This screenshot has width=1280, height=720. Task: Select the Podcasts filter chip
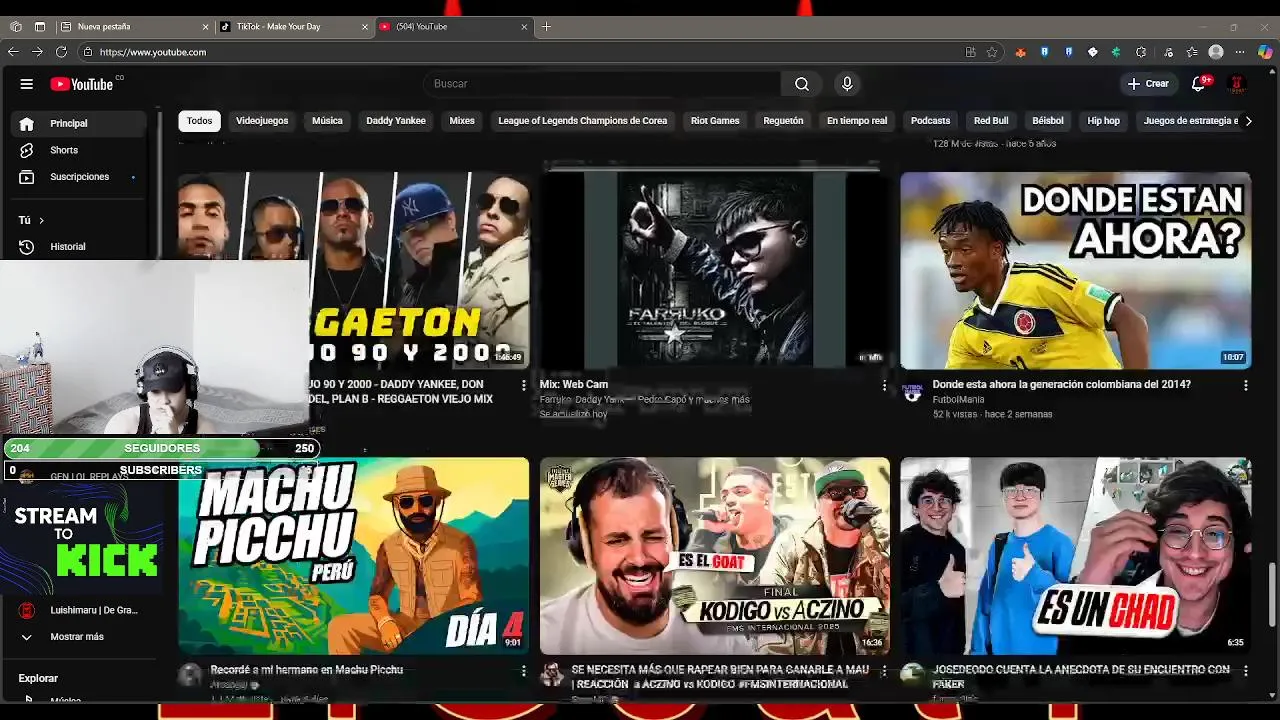[930, 121]
